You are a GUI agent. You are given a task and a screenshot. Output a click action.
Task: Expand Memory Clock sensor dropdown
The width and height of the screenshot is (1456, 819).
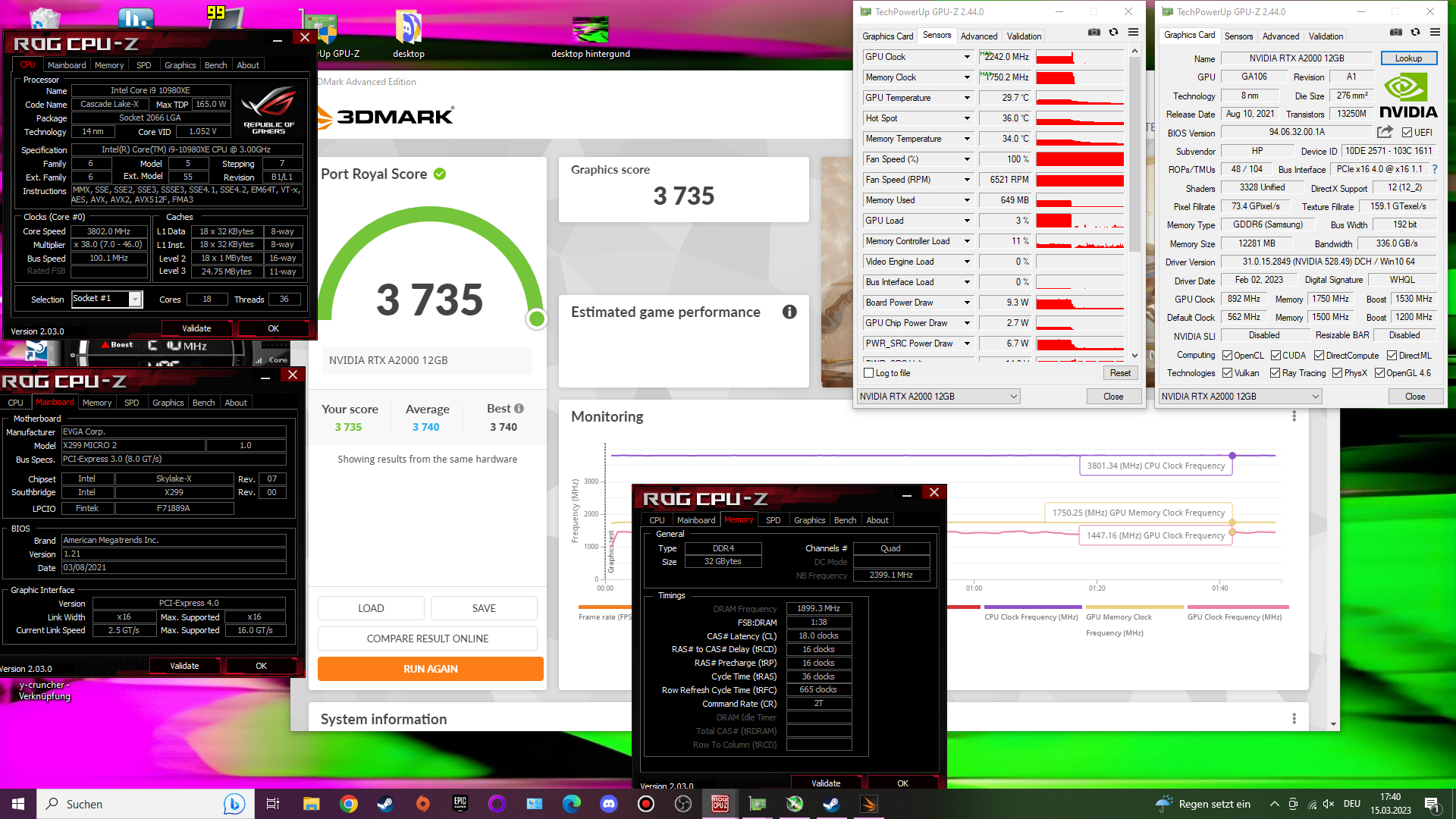[x=967, y=77]
